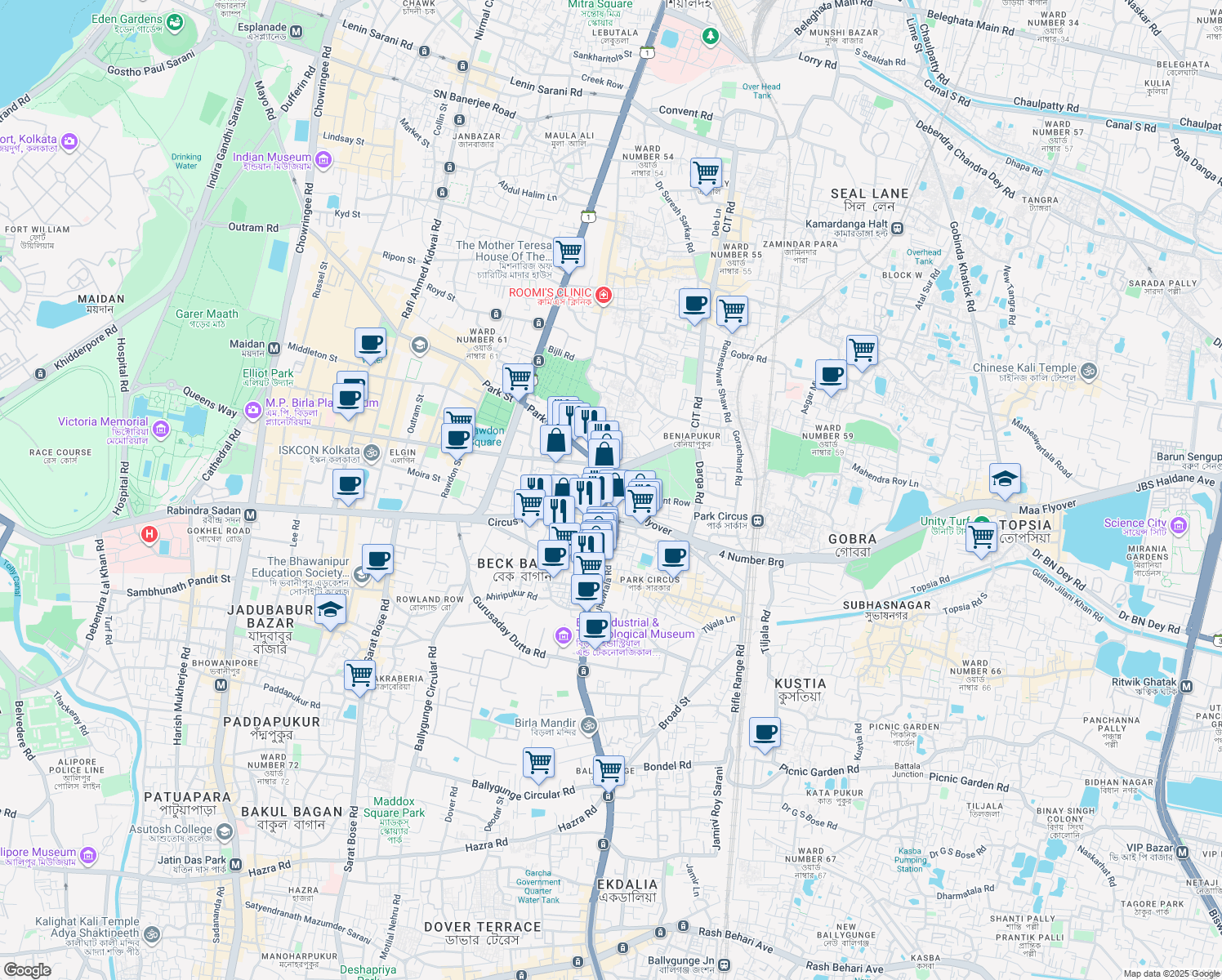Open the ROOMI'S CLINIC red marker
Screen dimensions: 1222x980
point(604,295)
